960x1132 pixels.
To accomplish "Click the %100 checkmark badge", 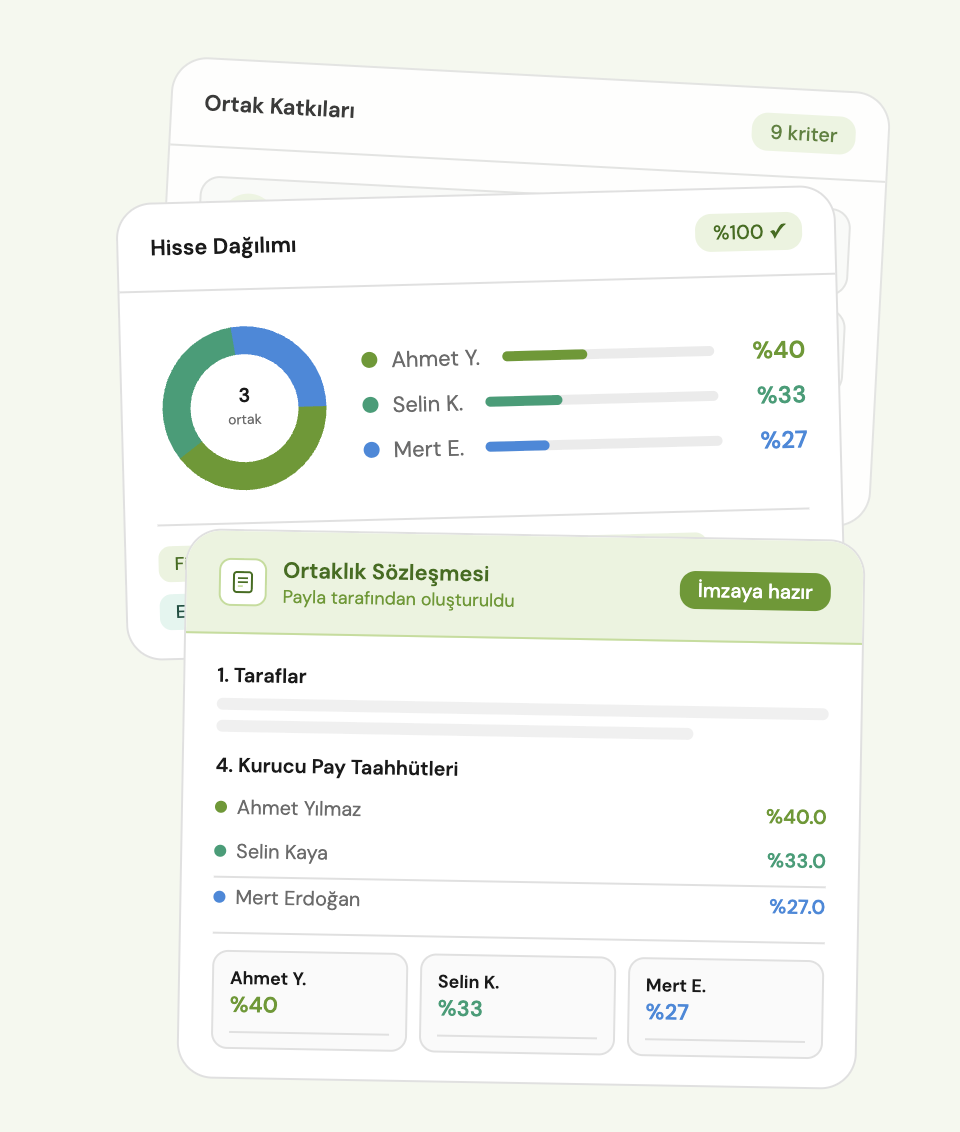I will (749, 232).
